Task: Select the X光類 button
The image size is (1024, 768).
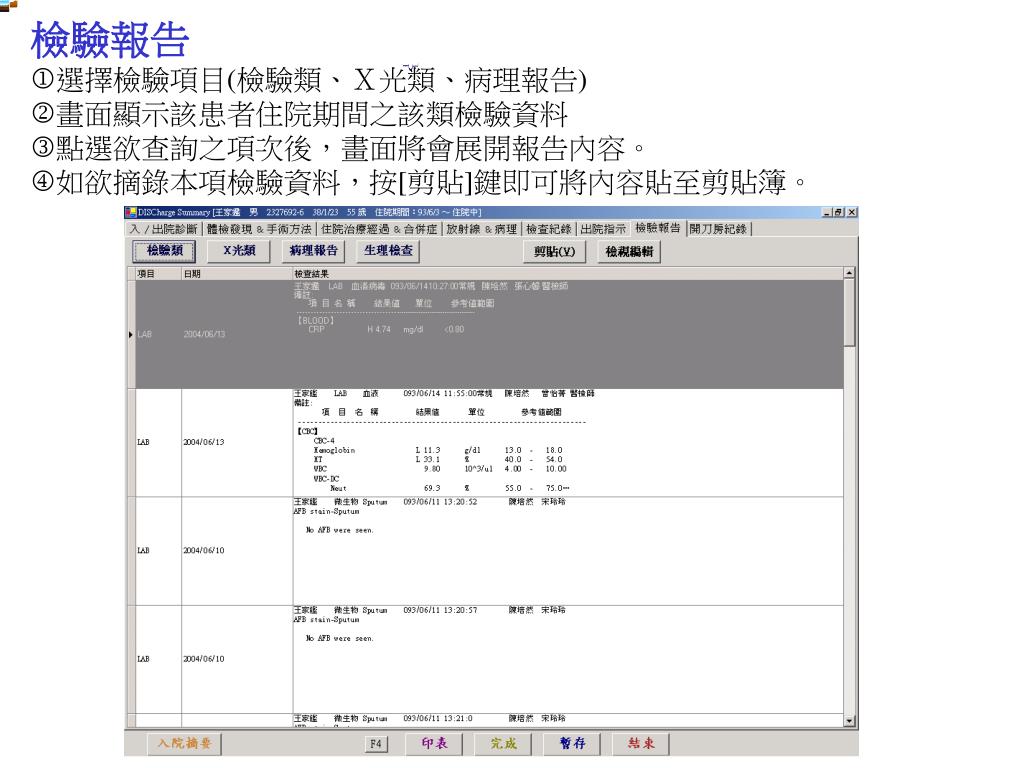Action: pos(239,251)
